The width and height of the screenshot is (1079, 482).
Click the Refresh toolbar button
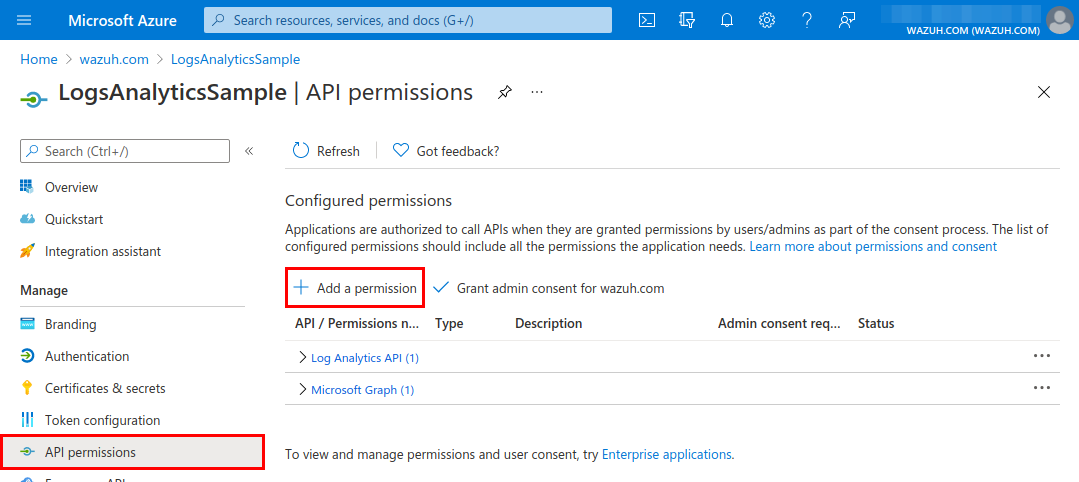click(326, 151)
